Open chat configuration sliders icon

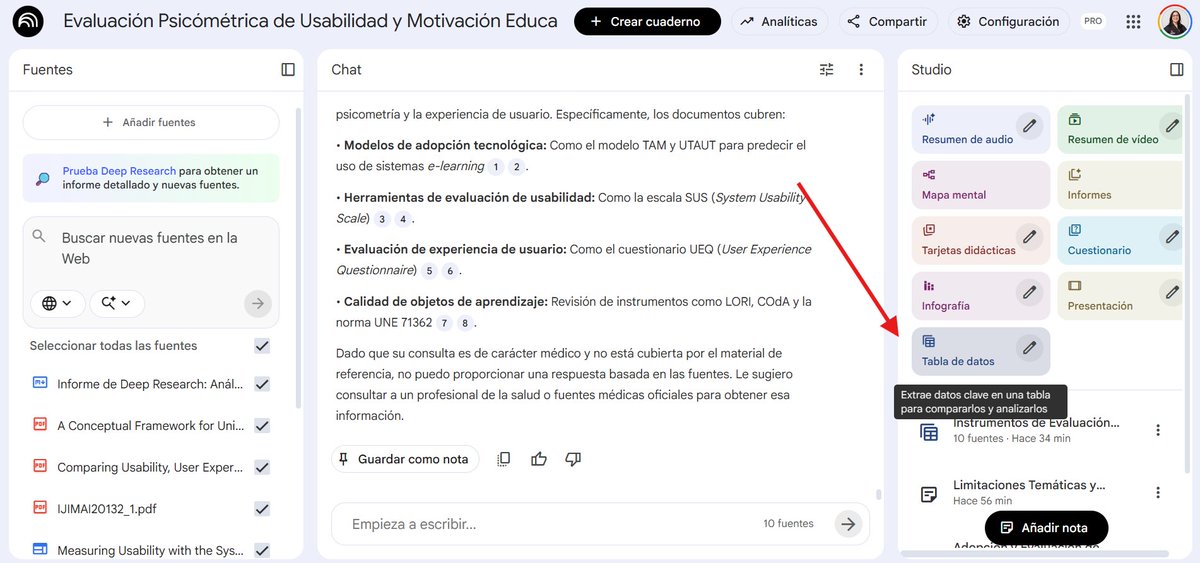click(x=826, y=69)
